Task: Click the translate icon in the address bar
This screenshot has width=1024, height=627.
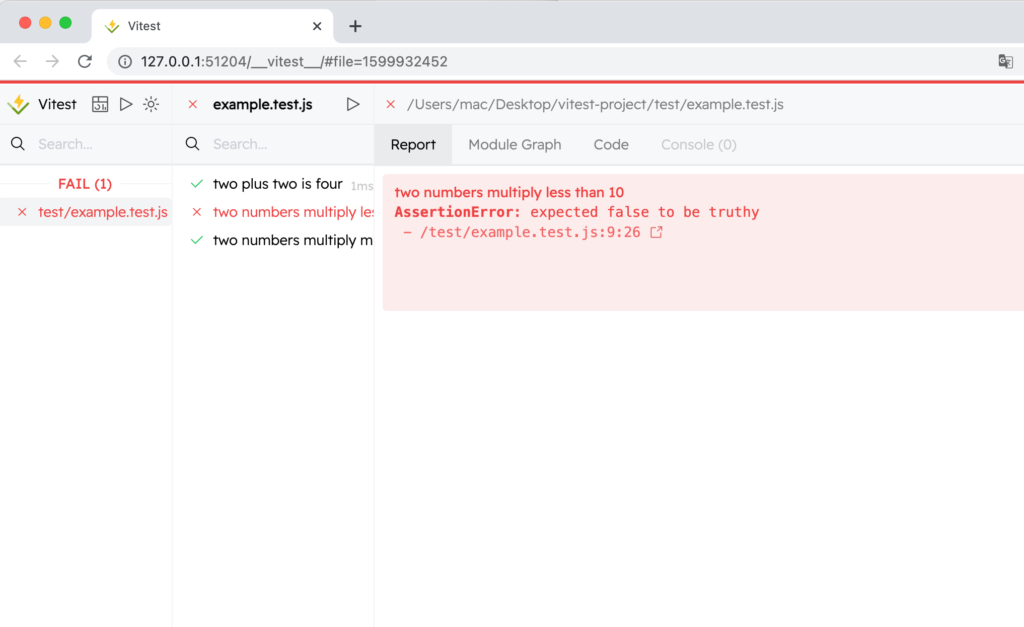Action: click(x=1005, y=61)
